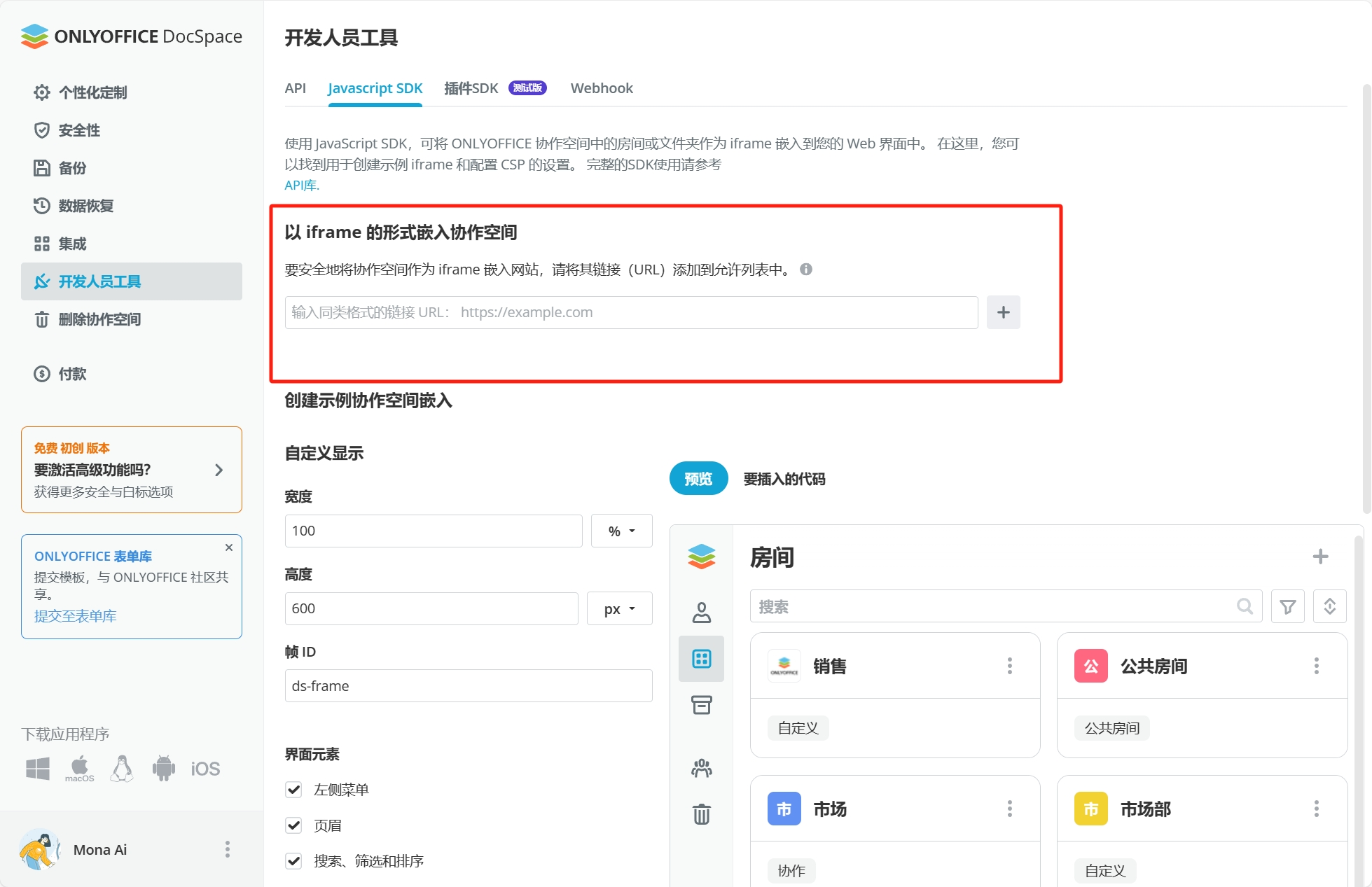Download the Android app
The height and width of the screenshot is (887, 1372).
click(x=164, y=769)
